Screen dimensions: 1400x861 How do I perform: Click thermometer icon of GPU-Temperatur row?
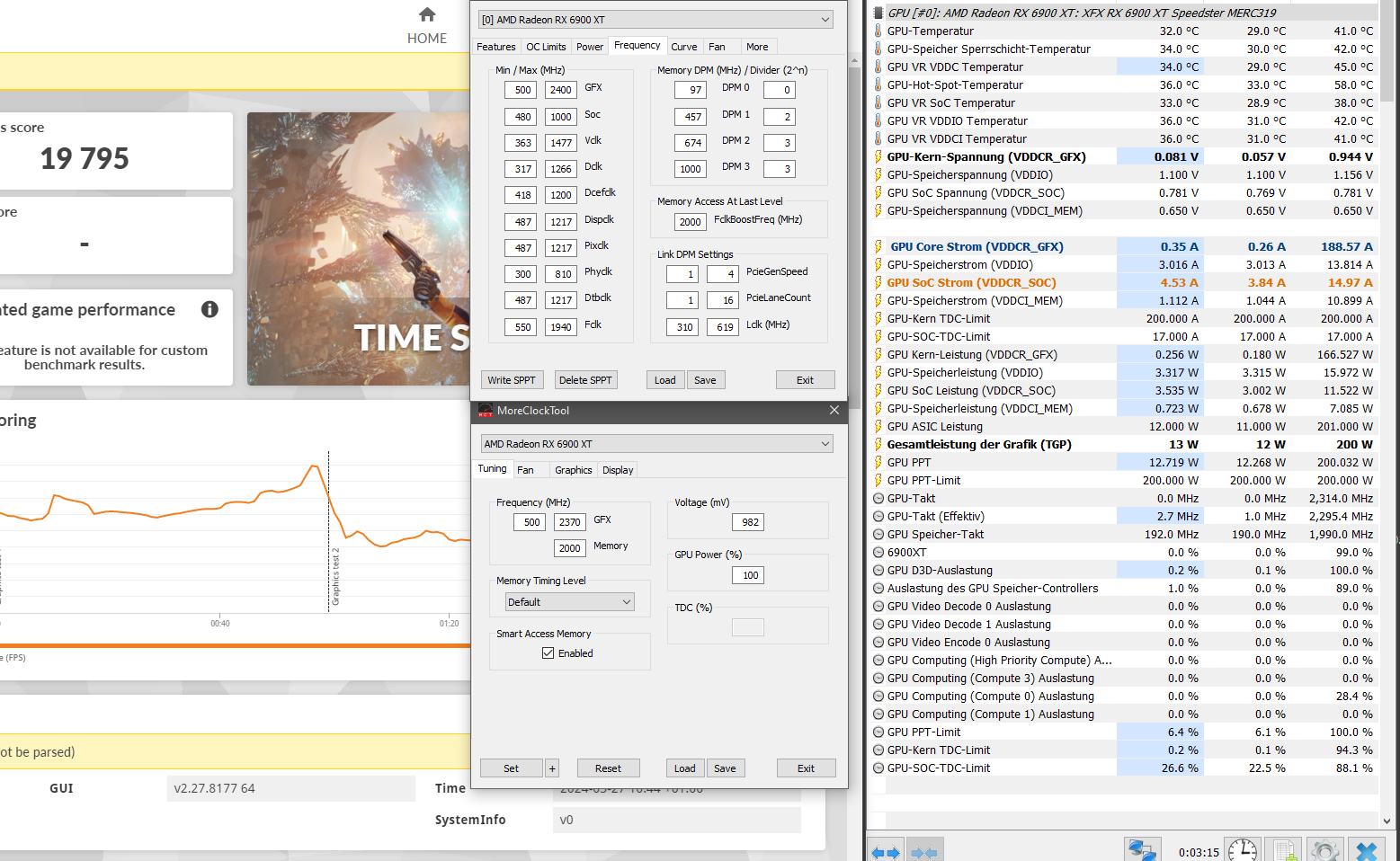coord(878,31)
